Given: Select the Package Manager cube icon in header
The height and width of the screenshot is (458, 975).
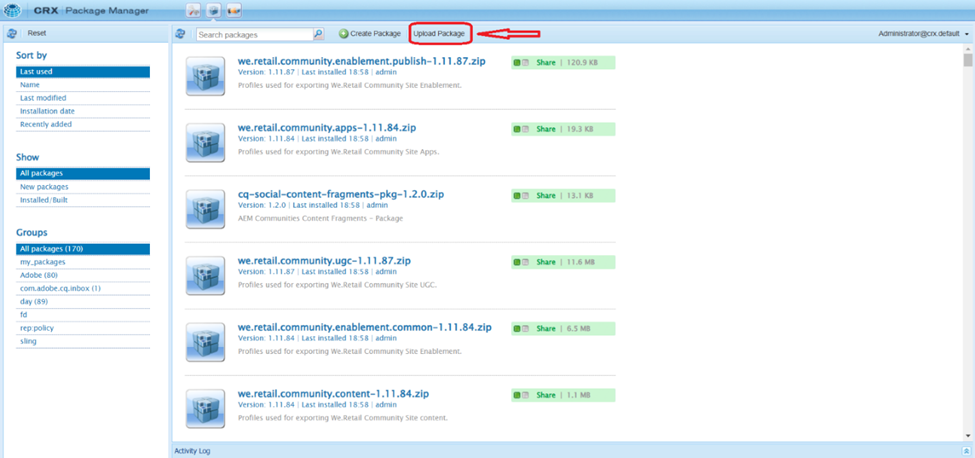Looking at the screenshot, I should pos(214,10).
